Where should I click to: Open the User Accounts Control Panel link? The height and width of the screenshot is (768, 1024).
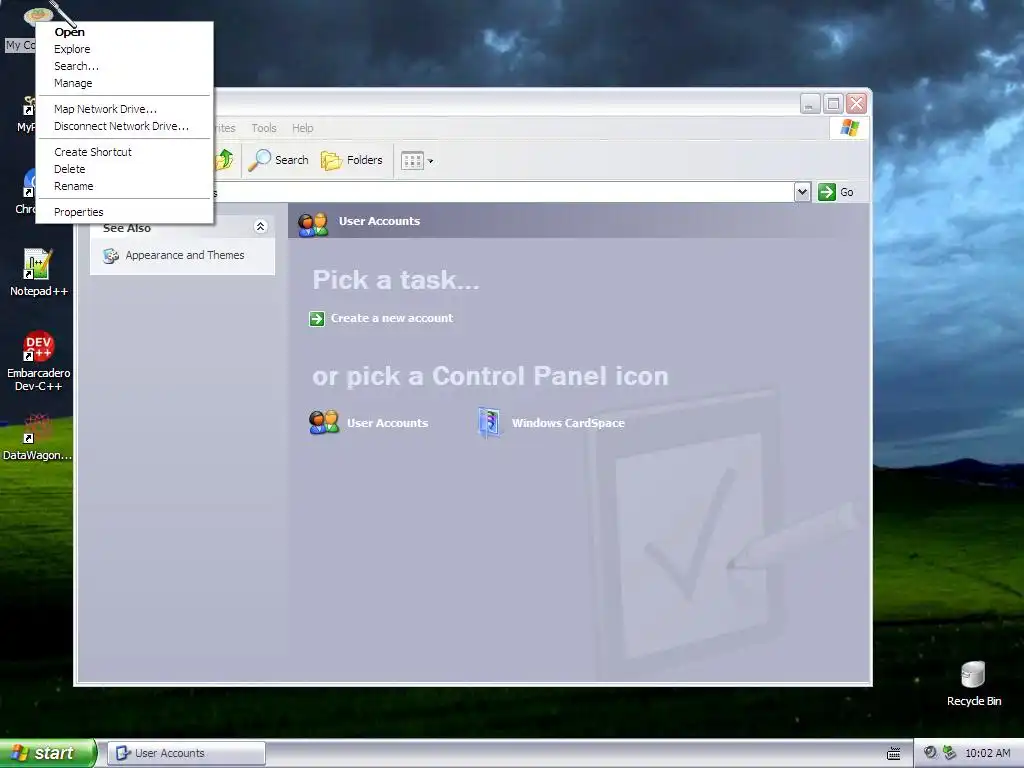tap(387, 423)
